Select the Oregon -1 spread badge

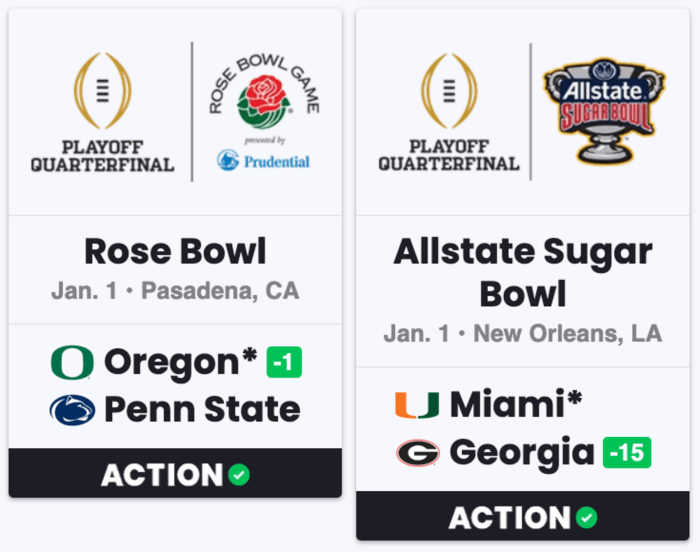click(284, 363)
